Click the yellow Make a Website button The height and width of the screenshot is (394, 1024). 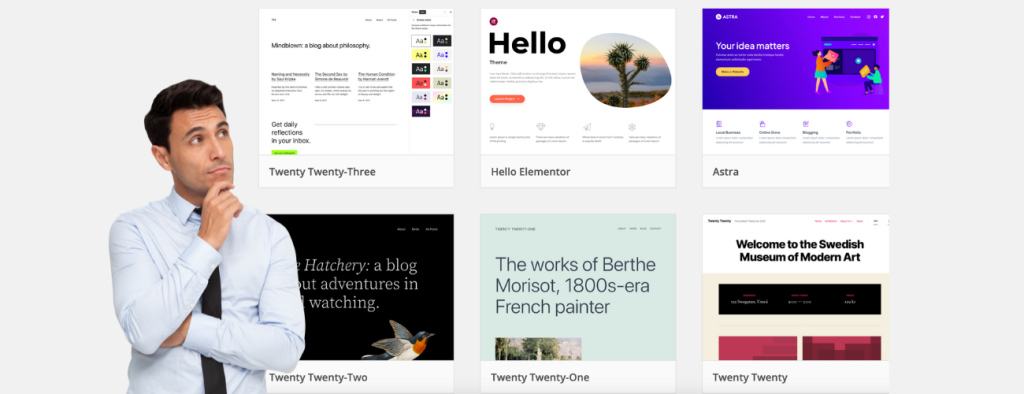coord(732,71)
